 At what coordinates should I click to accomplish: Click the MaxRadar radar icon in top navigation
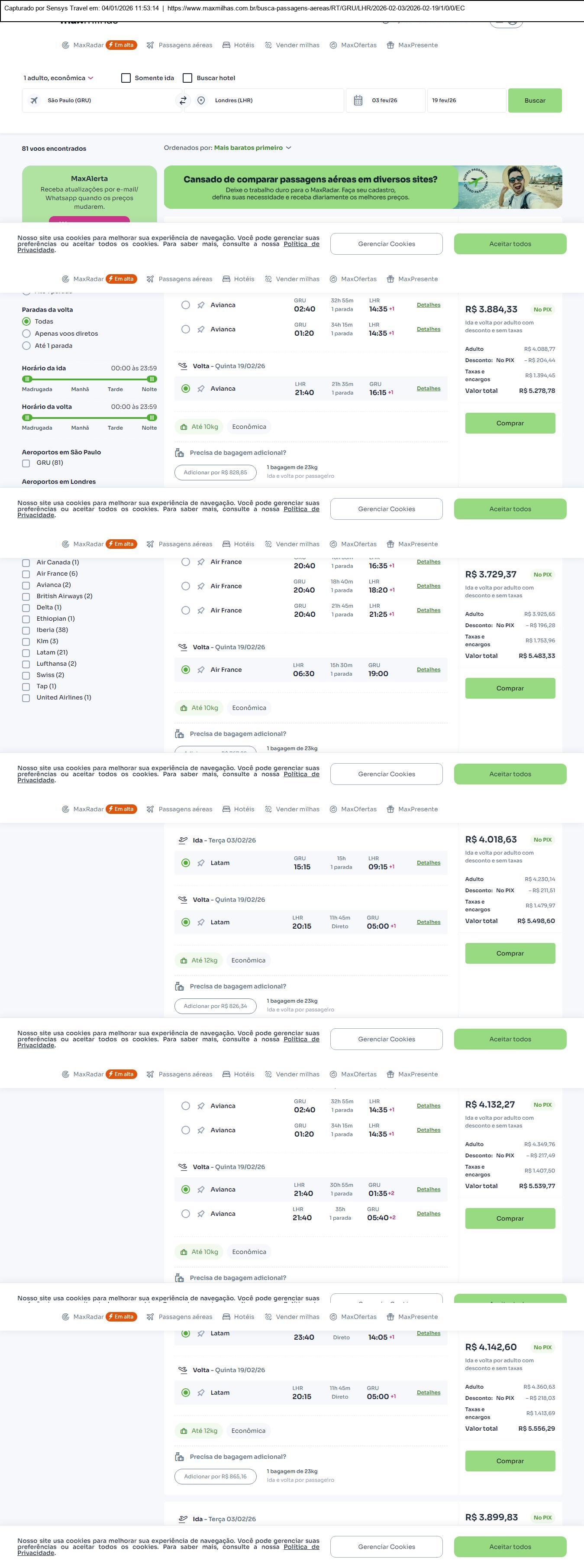tap(65, 45)
